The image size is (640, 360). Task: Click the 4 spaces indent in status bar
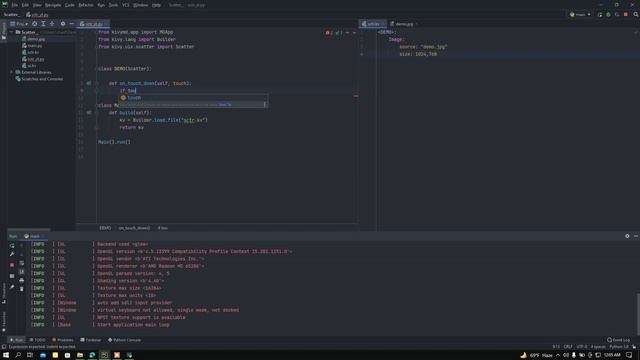coord(598,347)
